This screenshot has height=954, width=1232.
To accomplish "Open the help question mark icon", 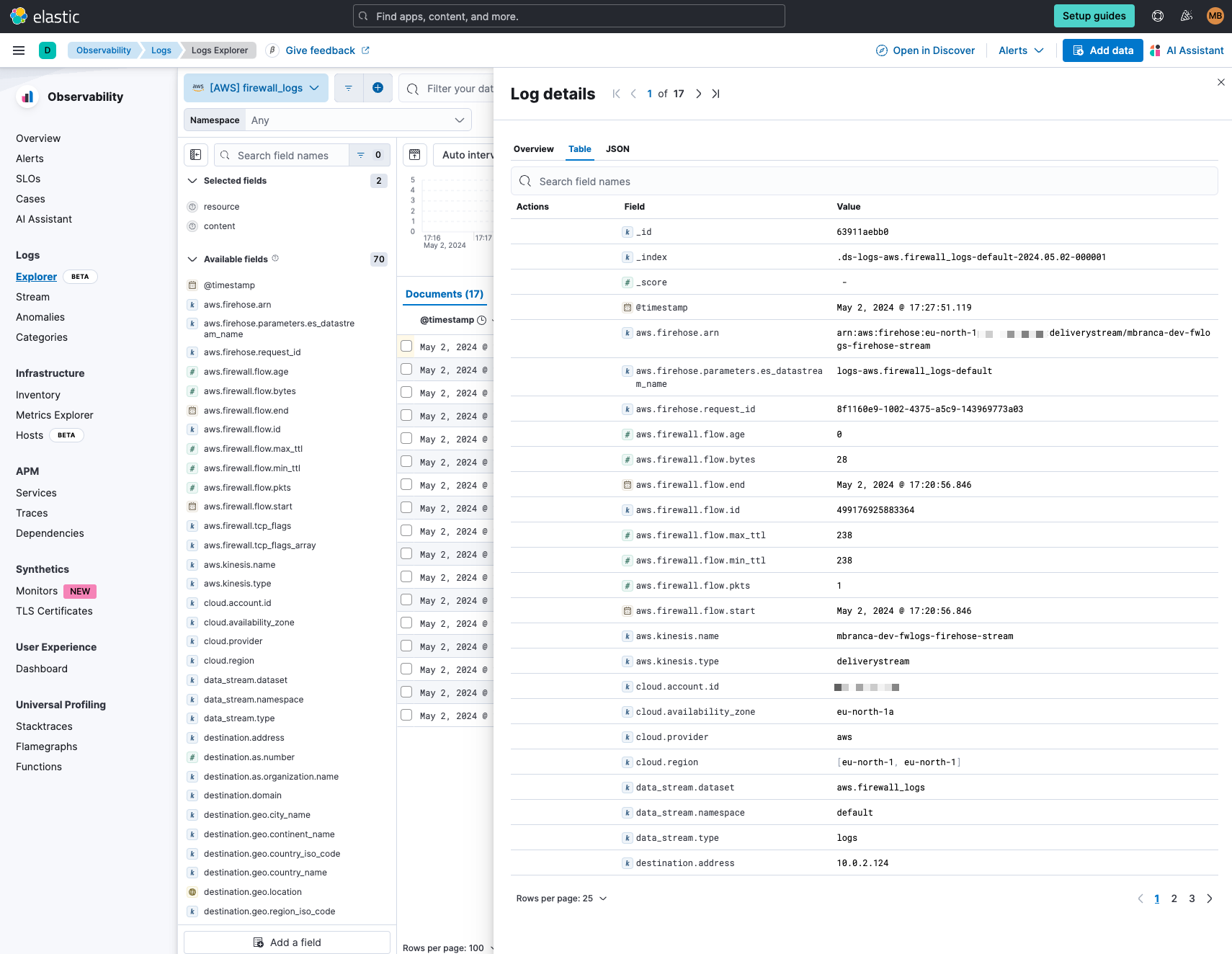I will pos(1157,15).
